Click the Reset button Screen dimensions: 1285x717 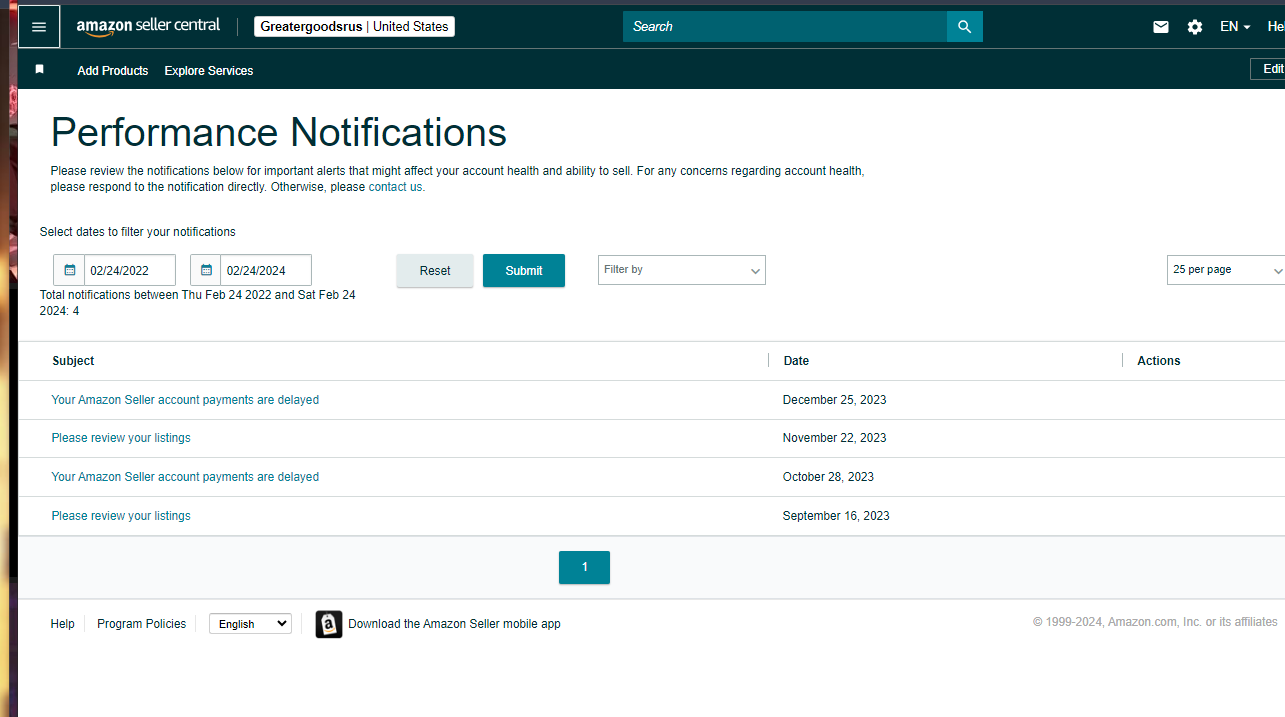click(435, 270)
